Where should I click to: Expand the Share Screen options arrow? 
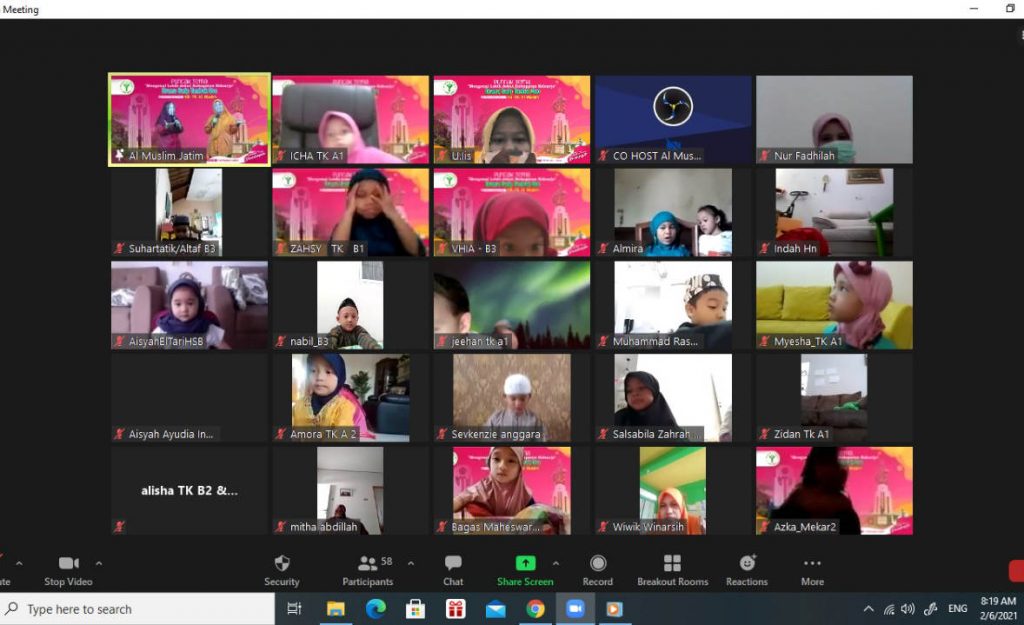click(x=556, y=563)
